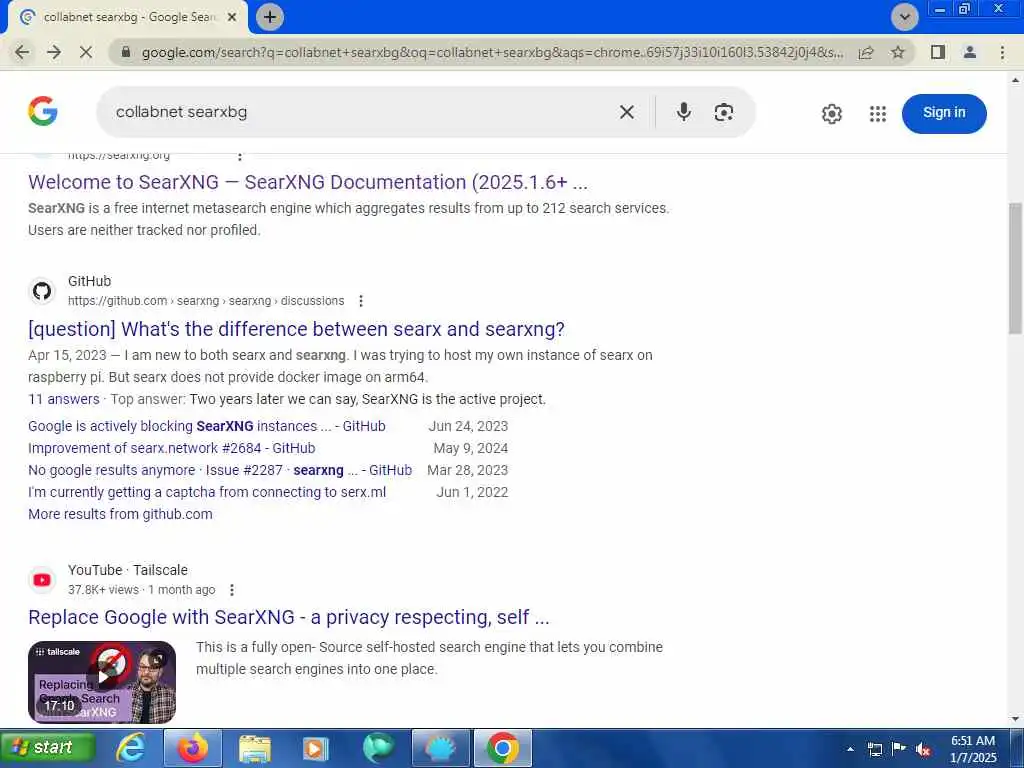Open more options for YouTube result
Viewport: 1024px width, 768px height.
coord(232,590)
